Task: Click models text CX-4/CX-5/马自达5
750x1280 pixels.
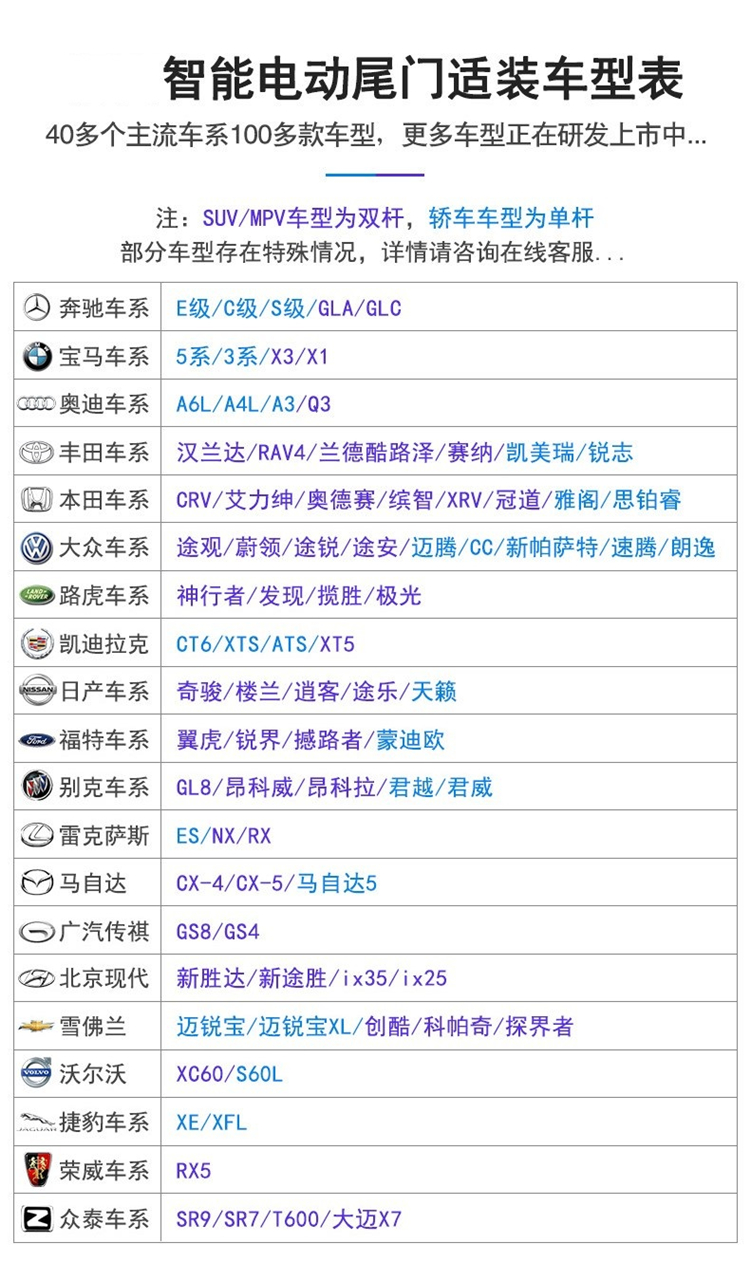Action: click(276, 883)
